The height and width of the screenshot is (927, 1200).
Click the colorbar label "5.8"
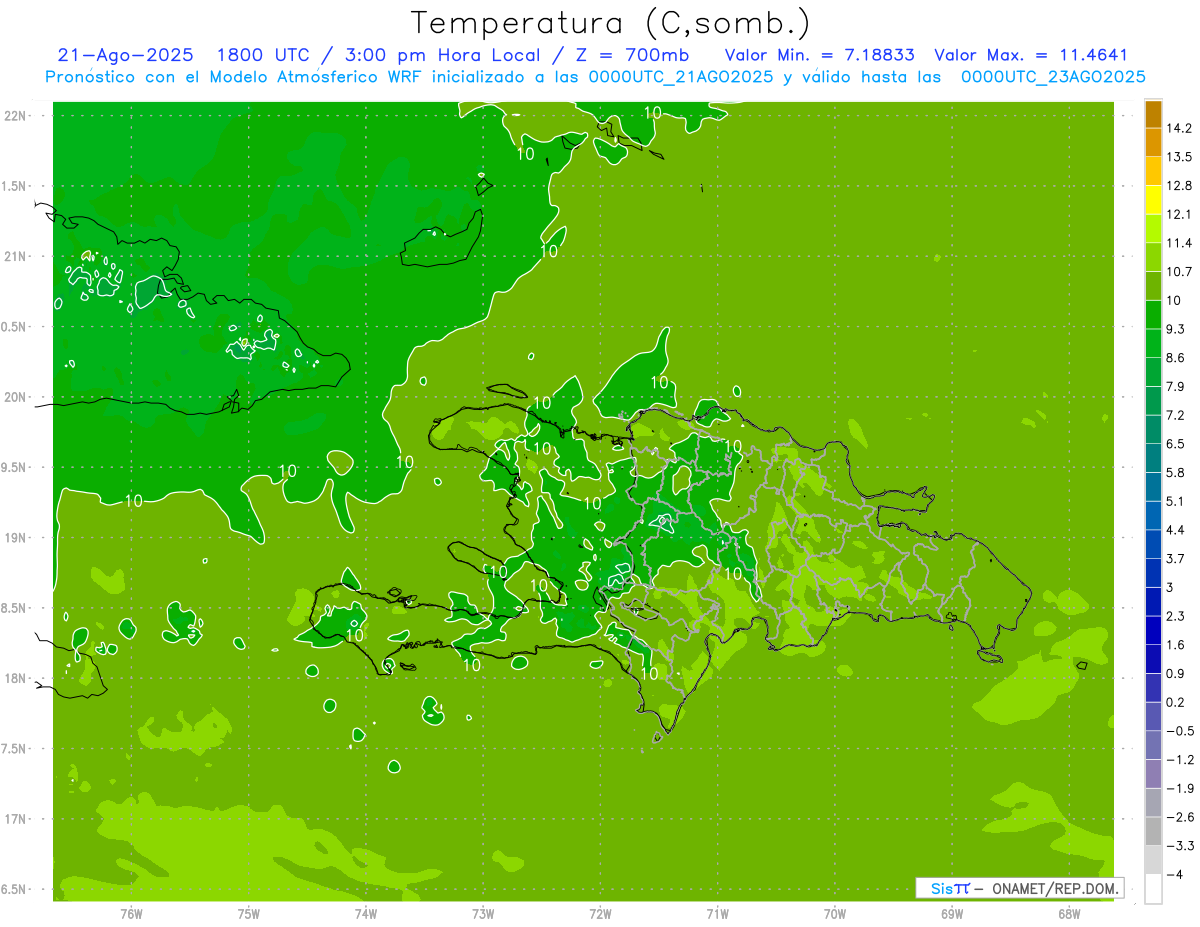coord(1175,472)
